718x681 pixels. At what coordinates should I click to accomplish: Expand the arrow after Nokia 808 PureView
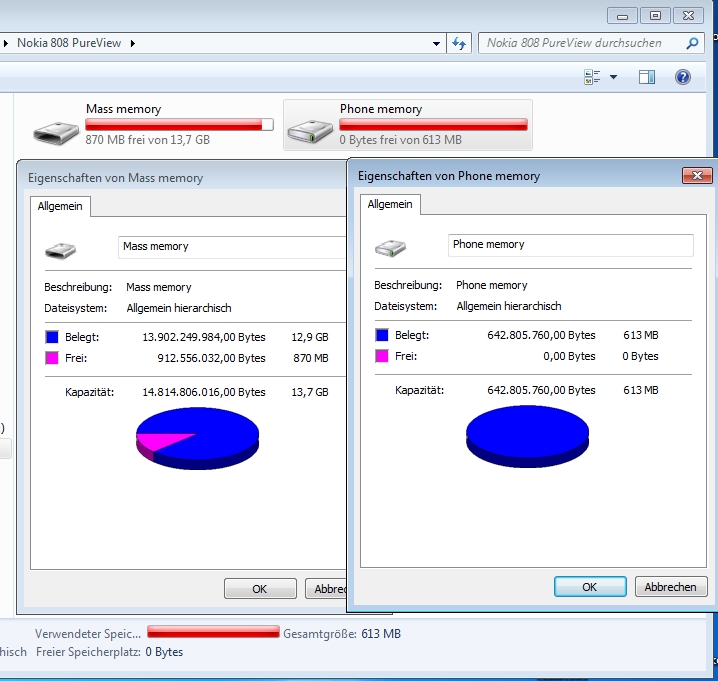pyautogui.click(x=133, y=44)
